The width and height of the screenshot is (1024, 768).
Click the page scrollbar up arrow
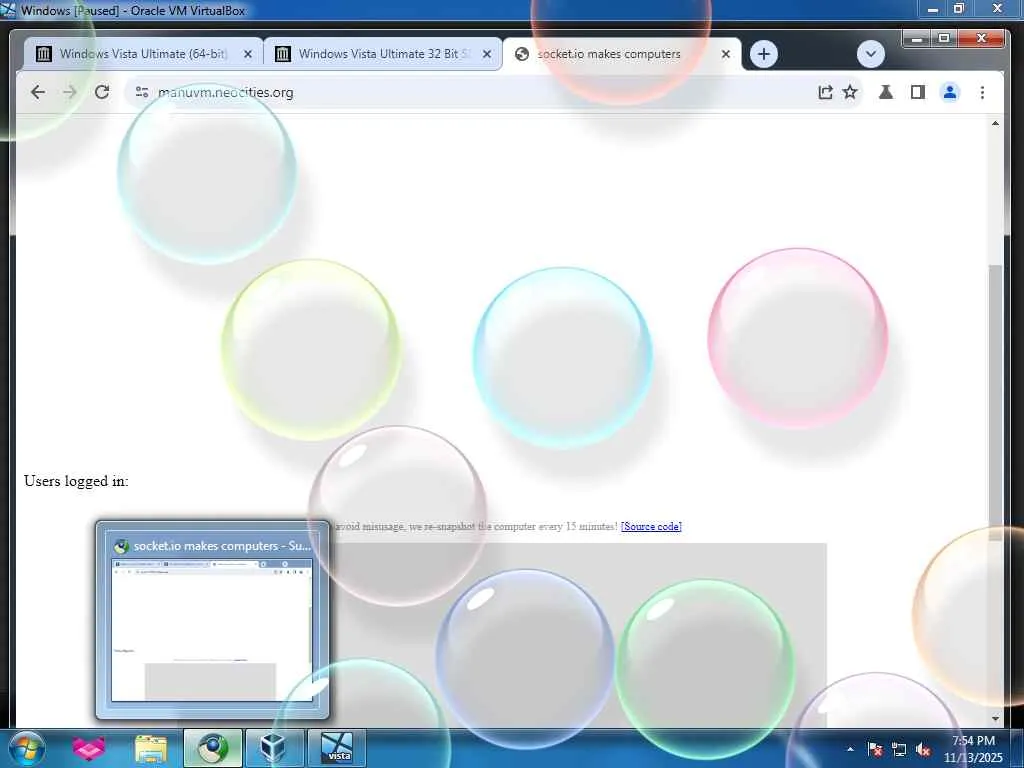995,123
